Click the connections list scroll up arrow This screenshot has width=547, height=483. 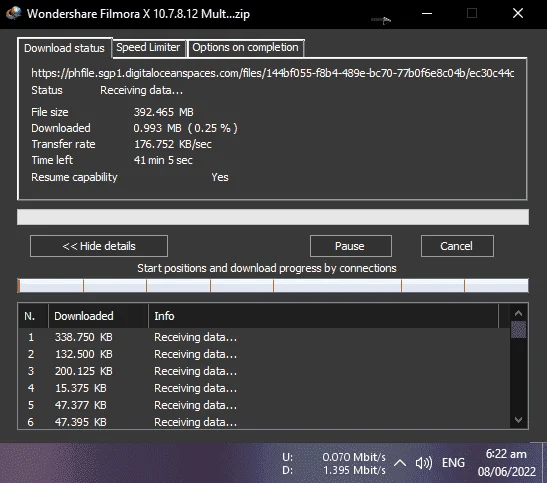click(x=518, y=313)
